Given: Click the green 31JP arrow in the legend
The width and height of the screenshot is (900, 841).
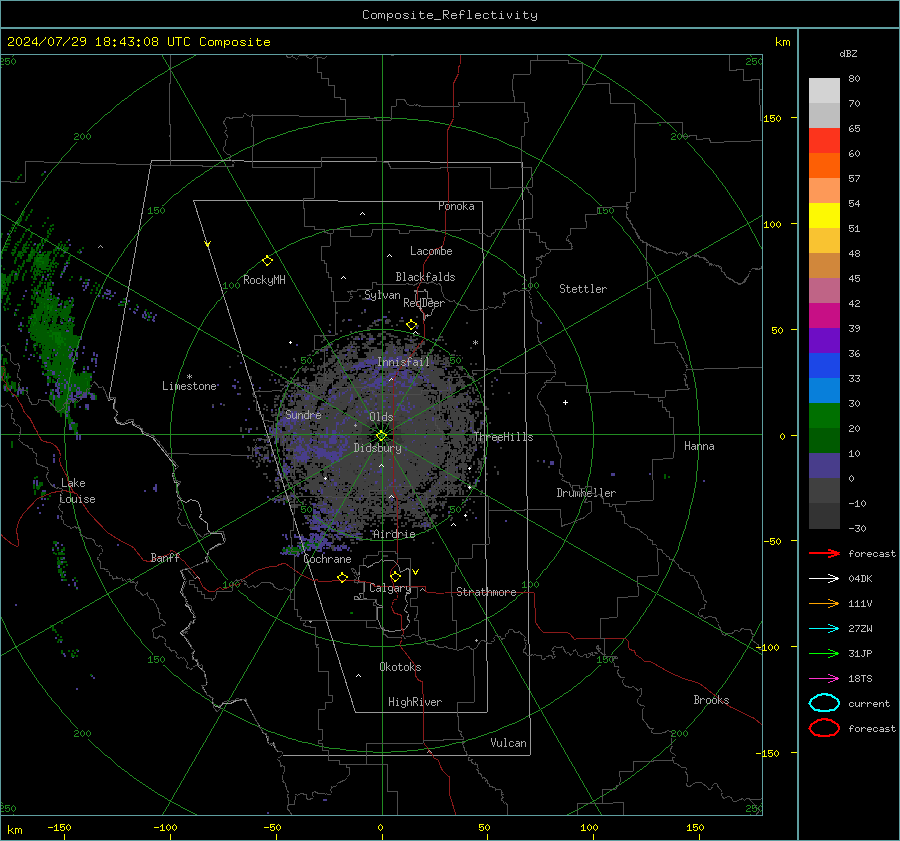Looking at the screenshot, I should click(x=824, y=653).
